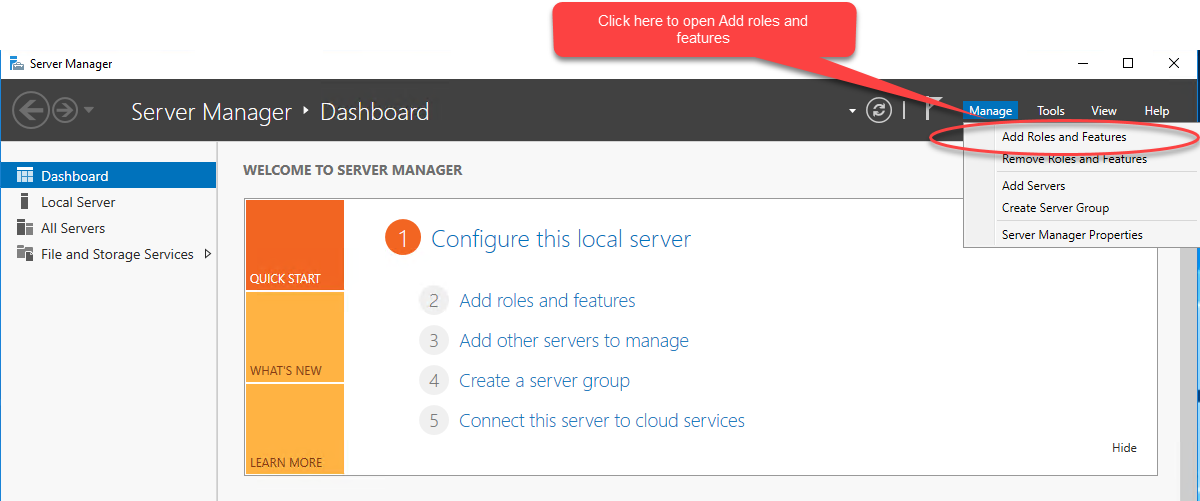Expand the File and Storage Services arrow
The width and height of the screenshot is (1200, 501).
pos(208,254)
